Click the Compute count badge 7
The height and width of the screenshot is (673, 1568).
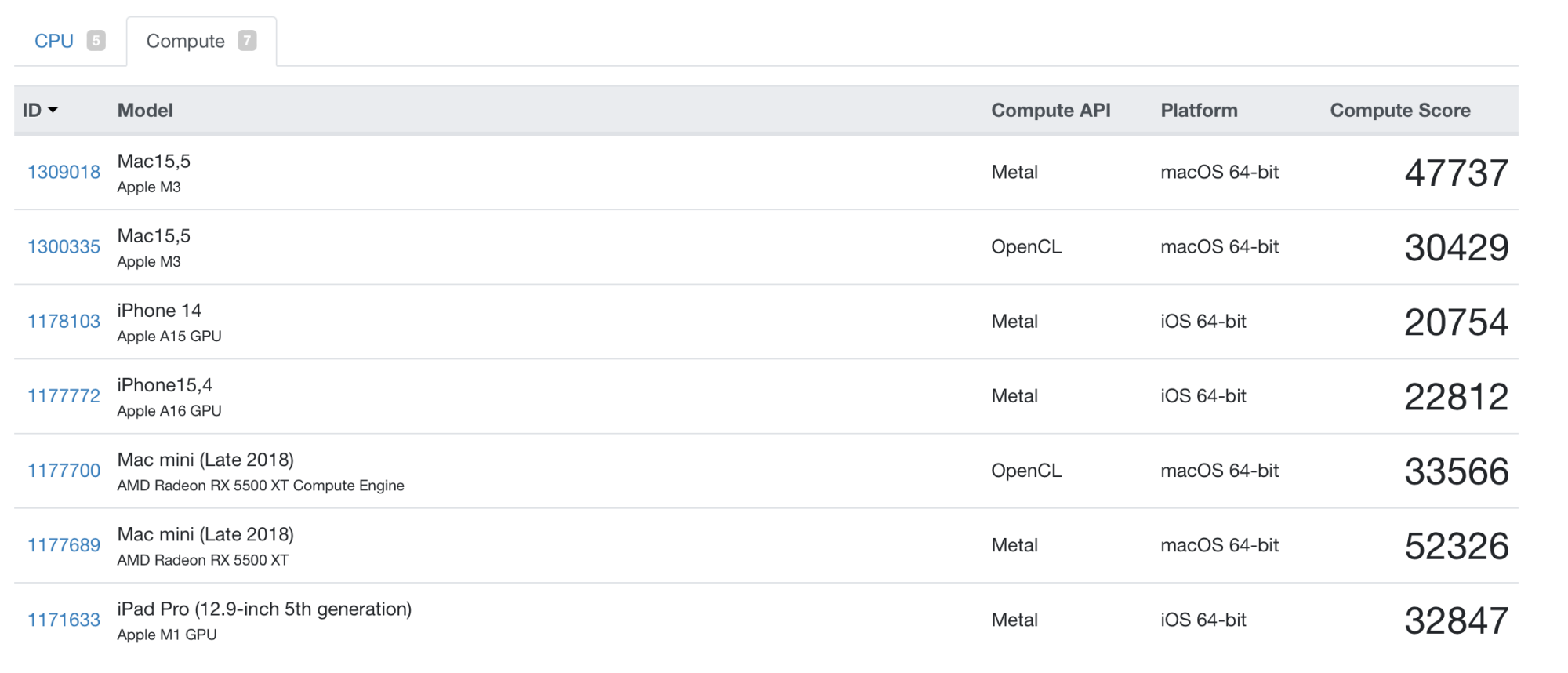pyautogui.click(x=247, y=41)
